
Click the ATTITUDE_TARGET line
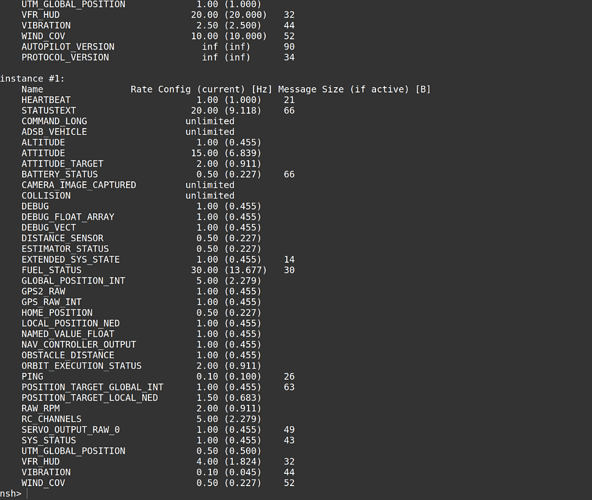coord(141,164)
